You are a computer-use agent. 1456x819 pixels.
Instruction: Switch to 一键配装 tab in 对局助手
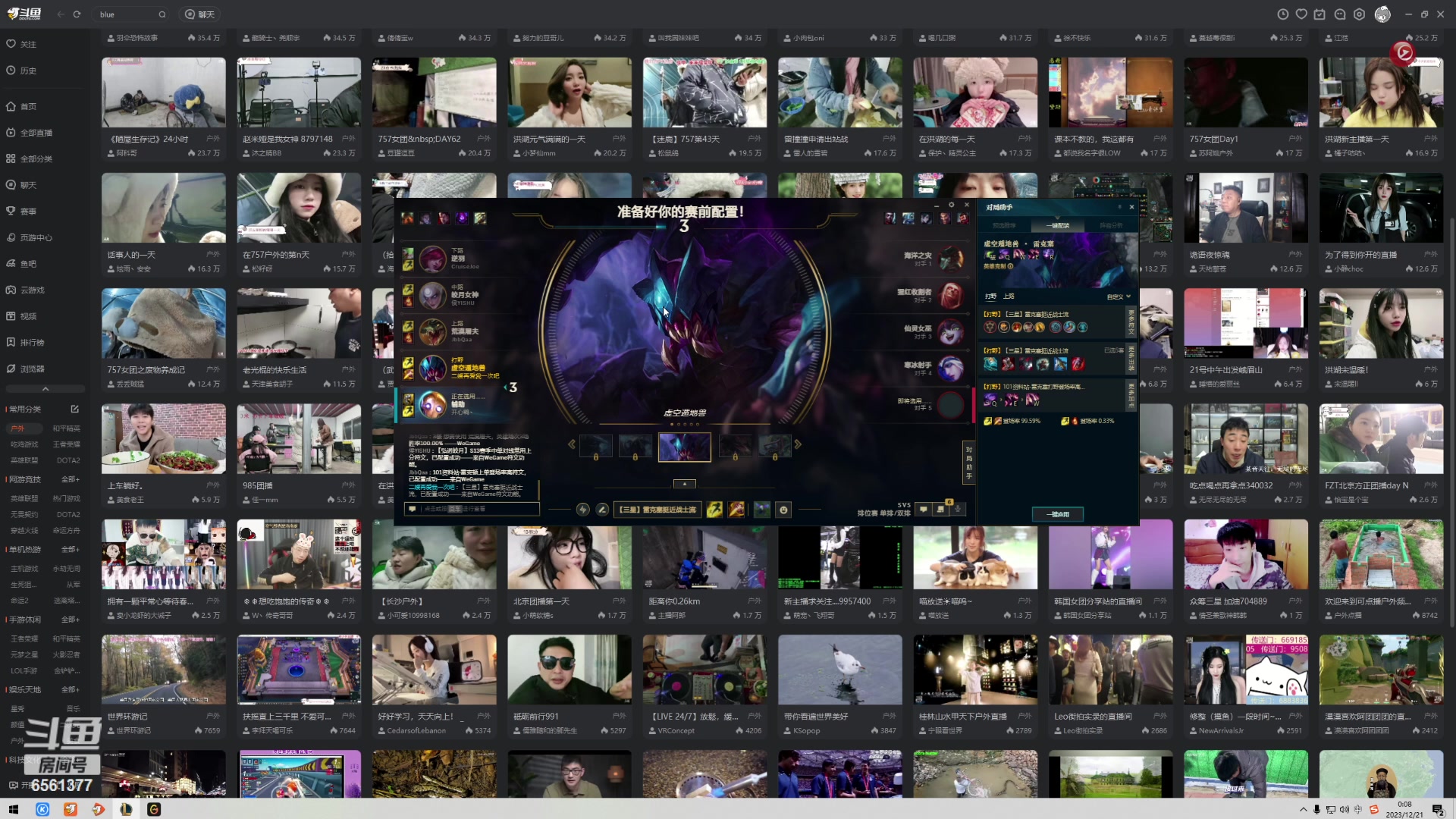[1058, 225]
